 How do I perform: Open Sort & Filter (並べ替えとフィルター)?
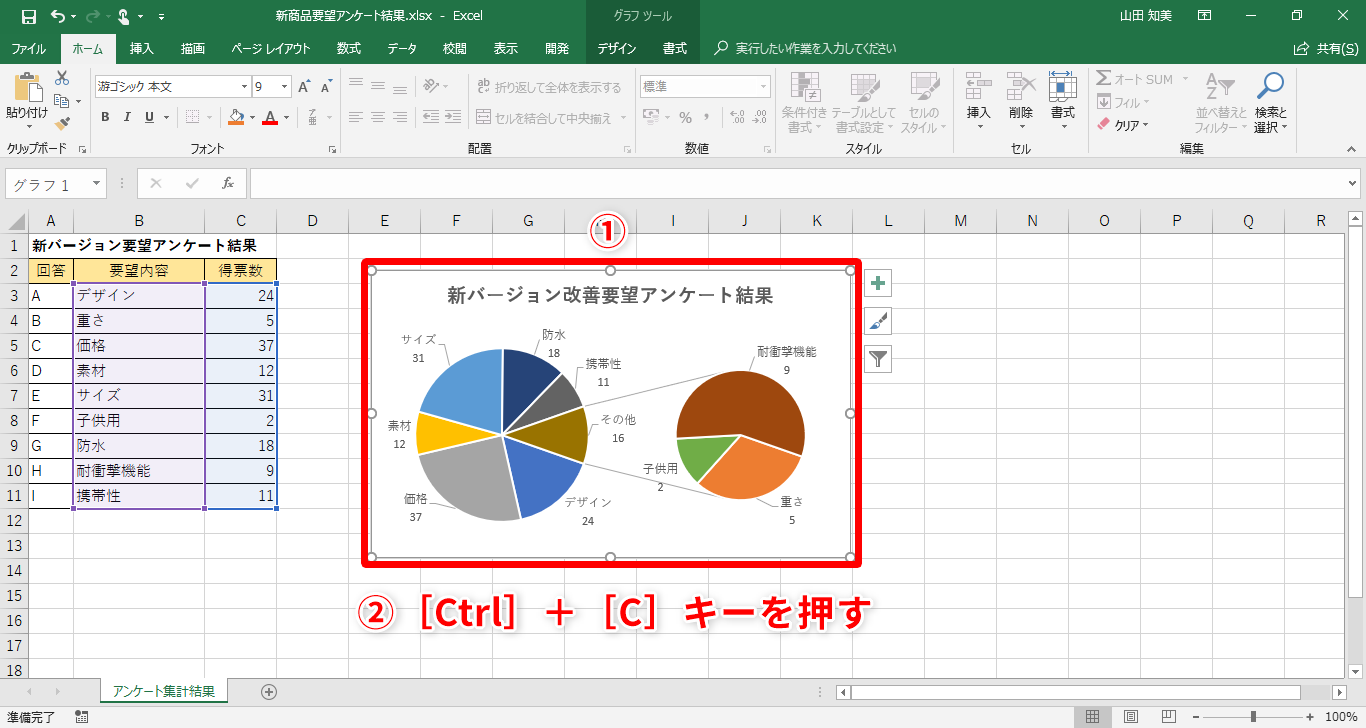pyautogui.click(x=1220, y=102)
